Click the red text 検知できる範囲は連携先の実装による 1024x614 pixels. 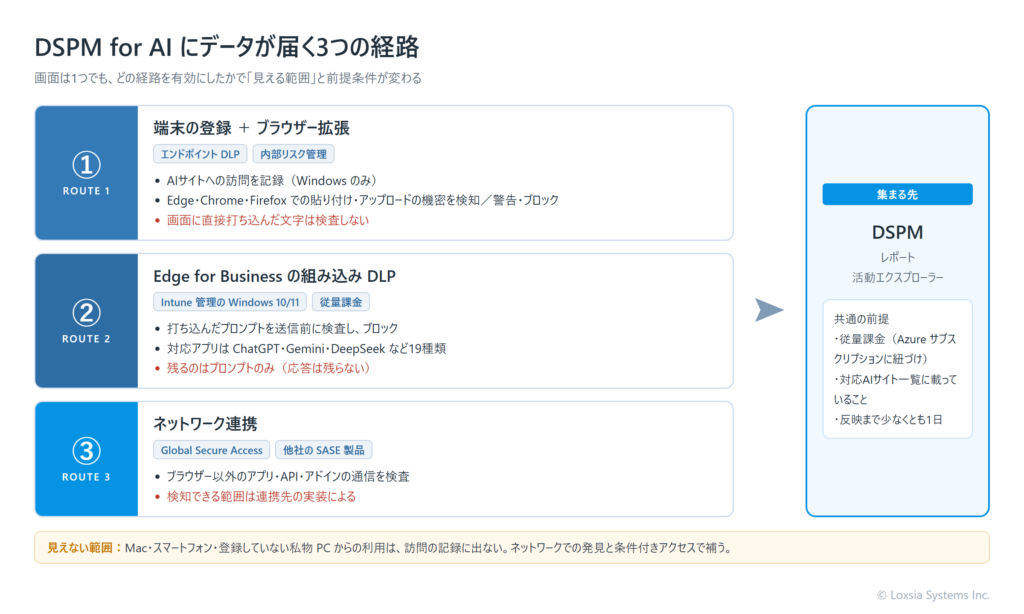tap(261, 496)
